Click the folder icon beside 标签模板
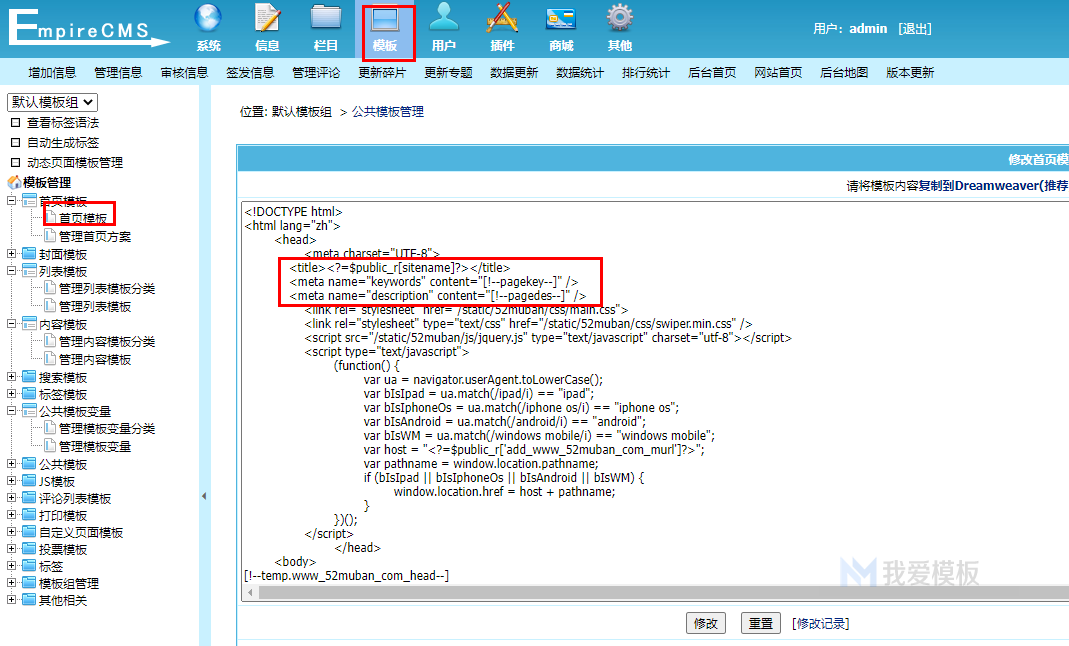The height and width of the screenshot is (646, 1069). pos(29,394)
